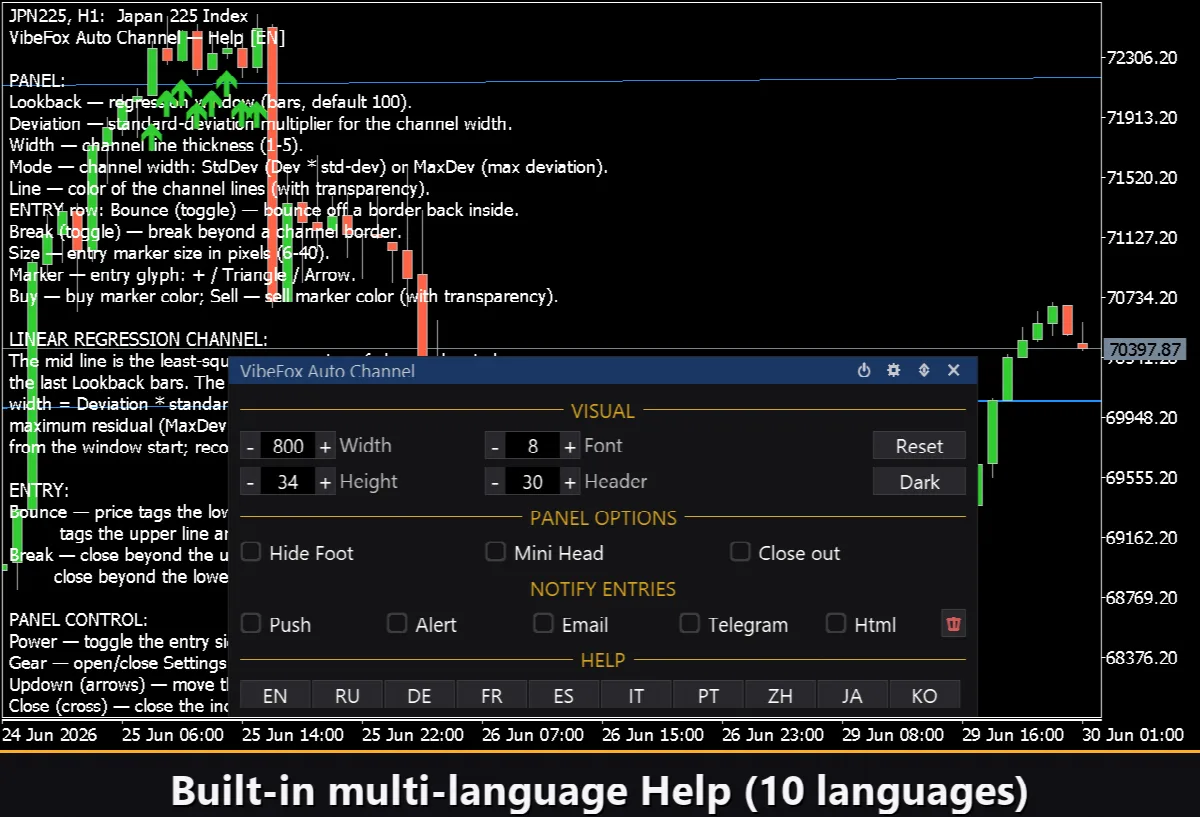Click the Header field showing 30
The width and height of the screenshot is (1200, 817).
click(533, 482)
